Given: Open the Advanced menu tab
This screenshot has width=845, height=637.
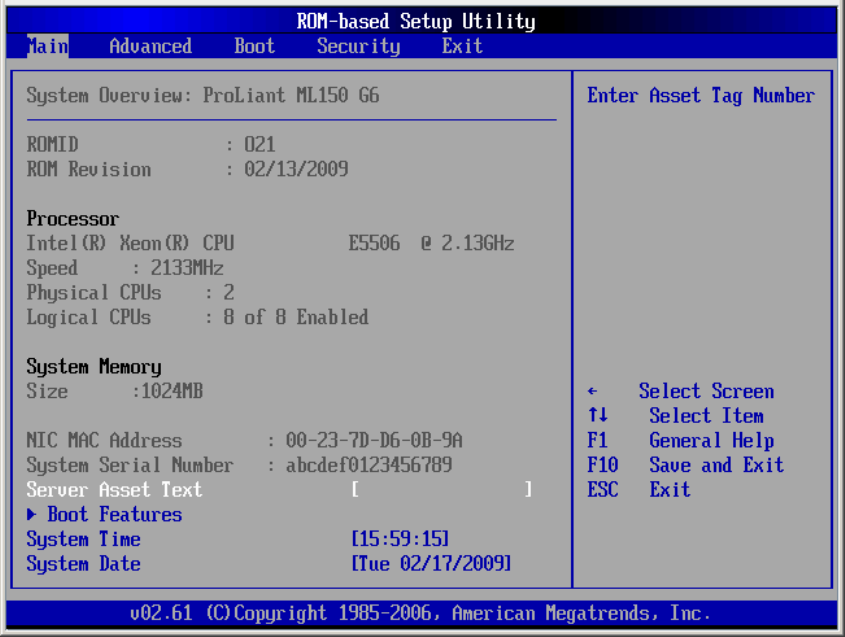Looking at the screenshot, I should tap(150, 46).
